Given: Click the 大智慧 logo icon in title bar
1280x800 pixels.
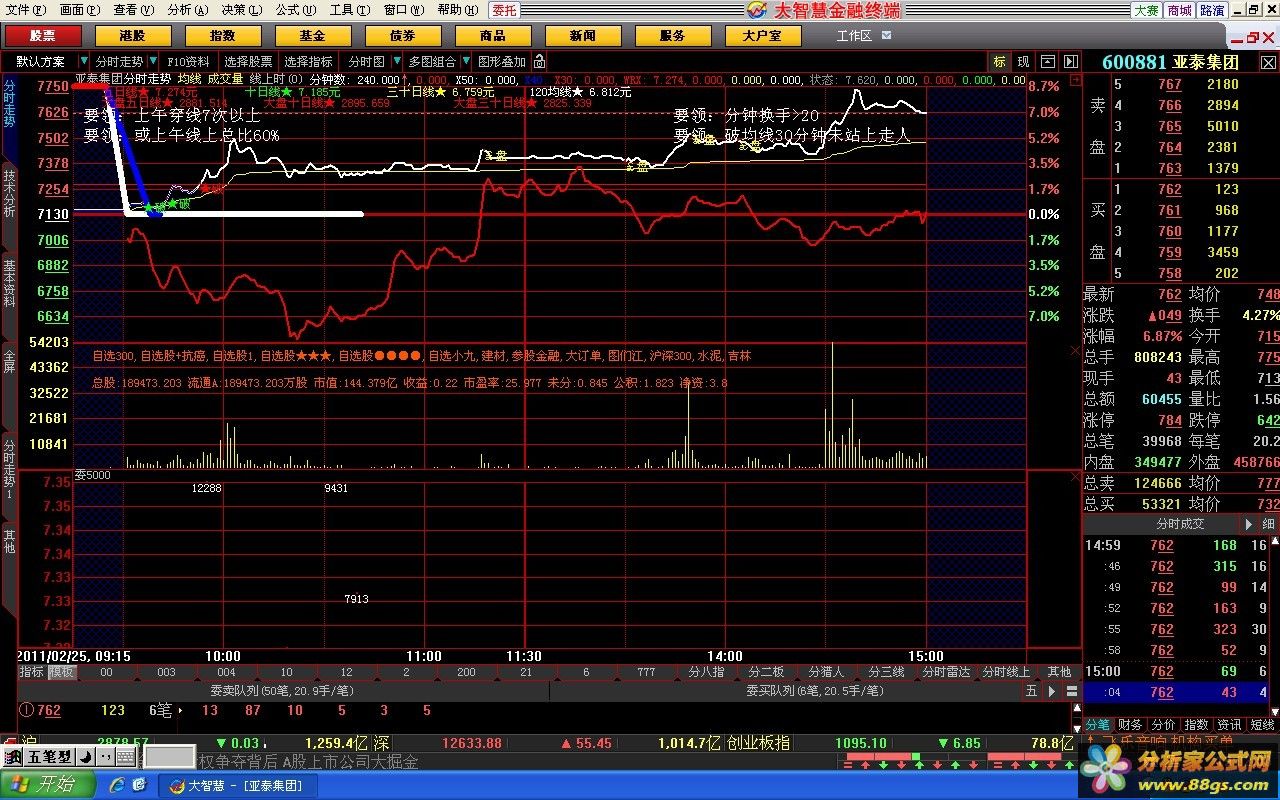Looking at the screenshot, I should [x=758, y=10].
